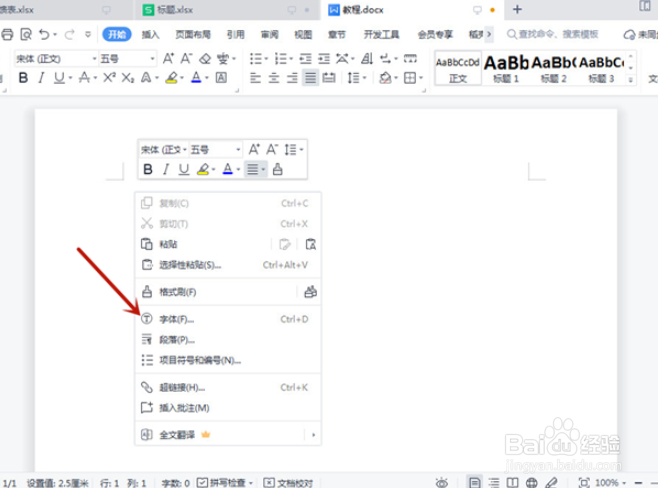This screenshot has height=488, width=658.
Task: Click the spelling check status bar item
Action: [x=225, y=483]
